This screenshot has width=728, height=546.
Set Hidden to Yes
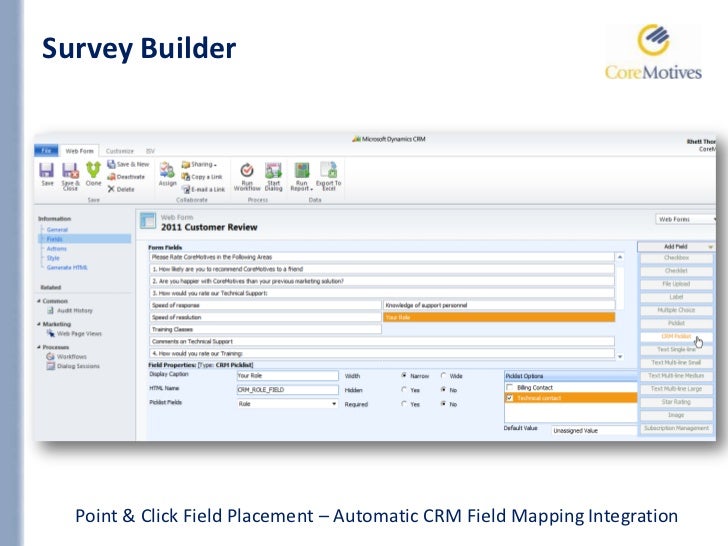pos(404,390)
